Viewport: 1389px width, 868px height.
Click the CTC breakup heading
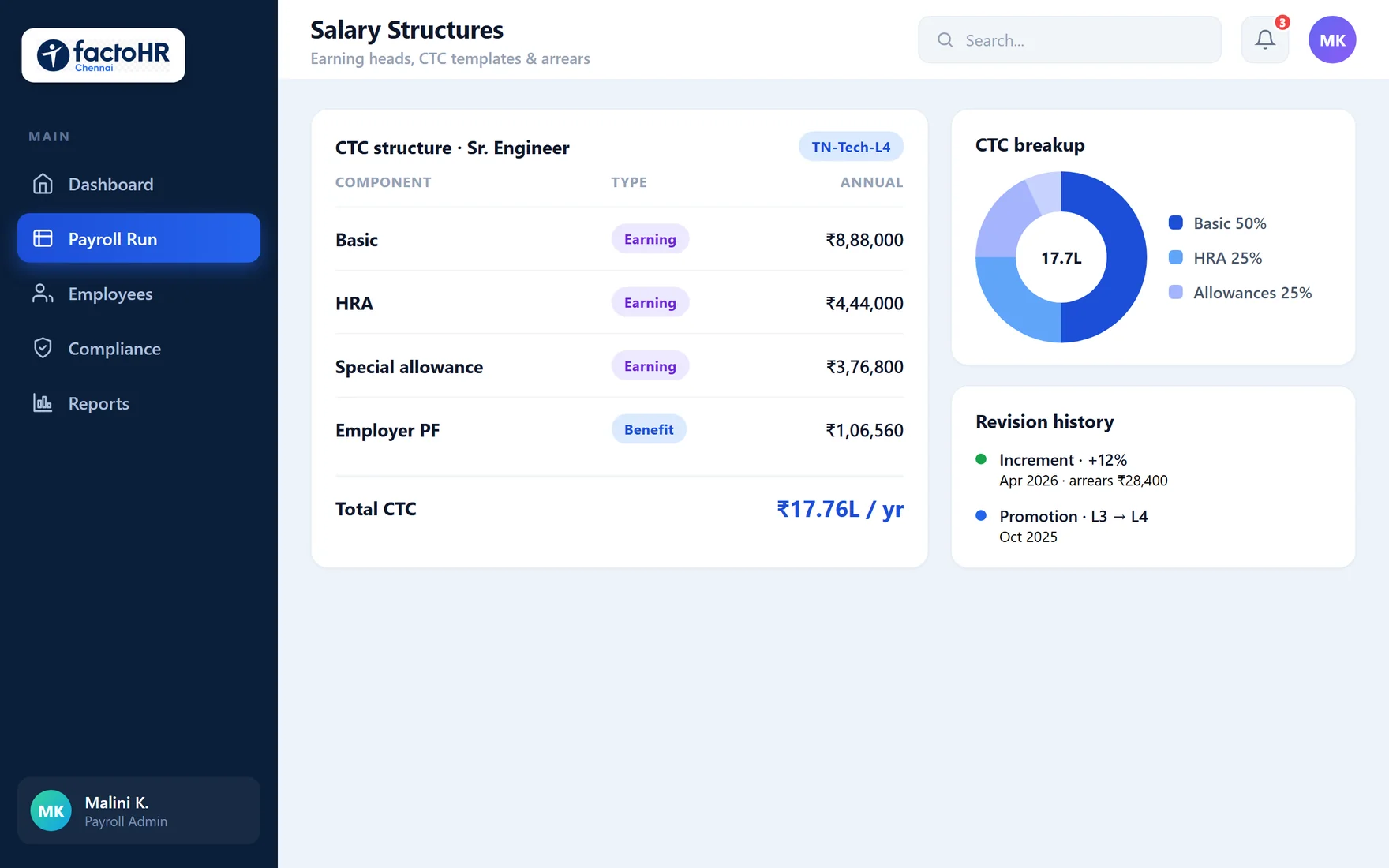click(x=1030, y=145)
